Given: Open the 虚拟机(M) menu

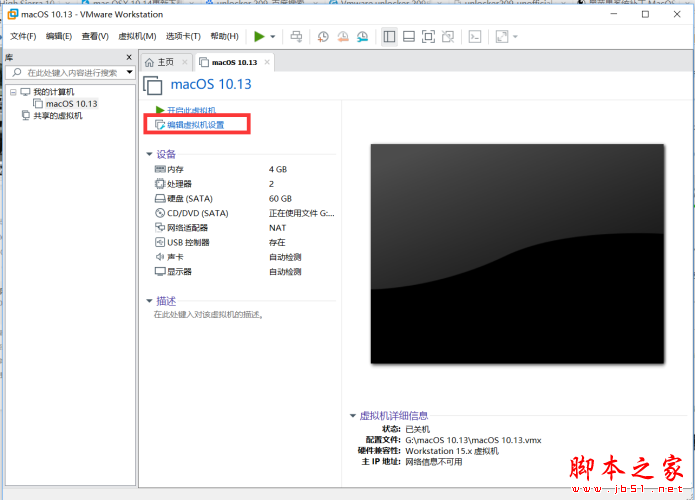Looking at the screenshot, I should (137, 36).
